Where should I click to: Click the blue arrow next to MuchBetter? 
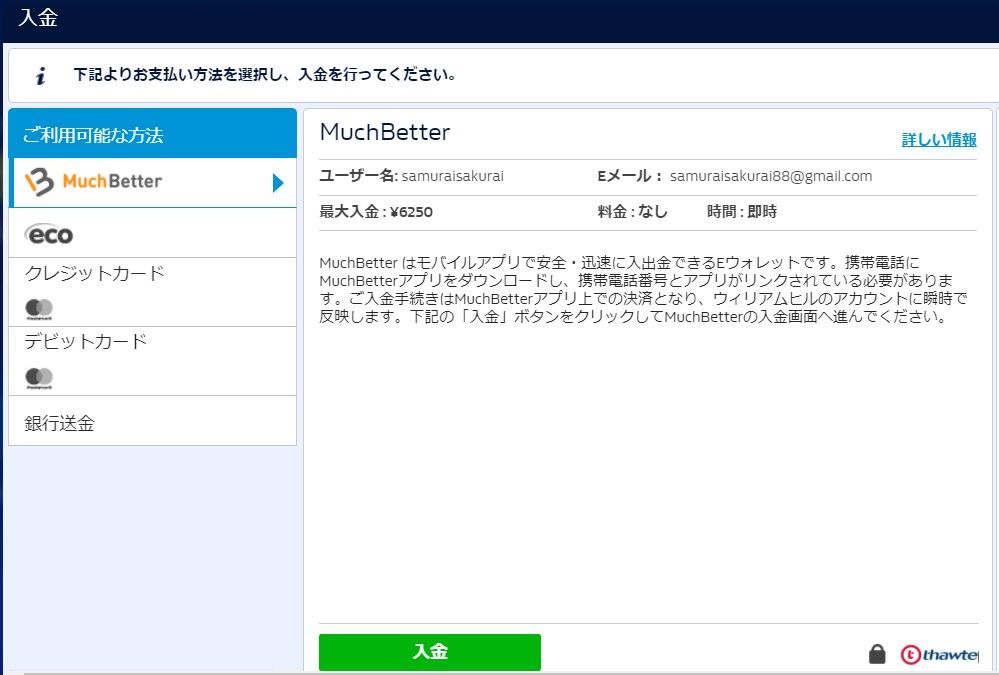pos(278,183)
